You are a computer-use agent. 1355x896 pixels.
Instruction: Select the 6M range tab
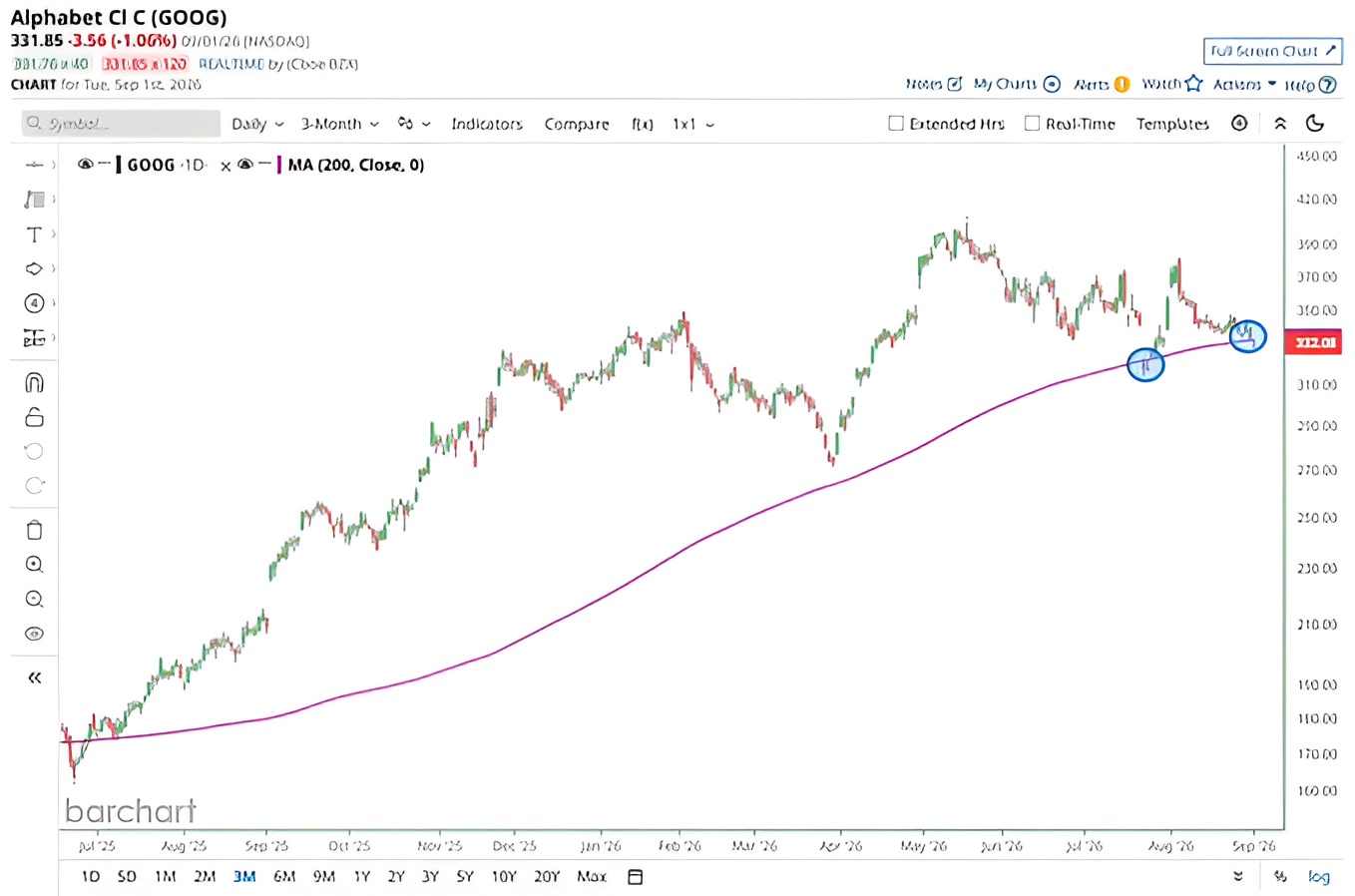[x=284, y=877]
